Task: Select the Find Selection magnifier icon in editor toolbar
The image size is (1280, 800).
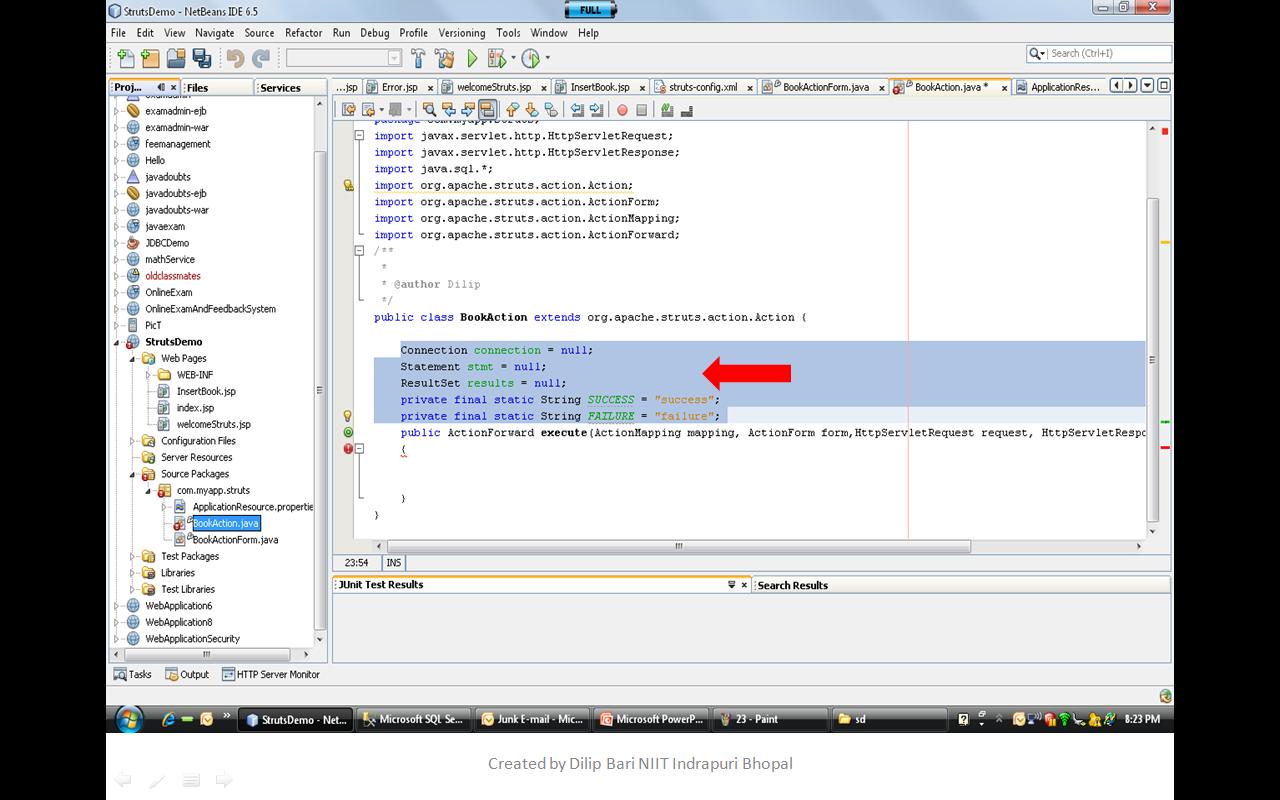Action: pos(430,109)
